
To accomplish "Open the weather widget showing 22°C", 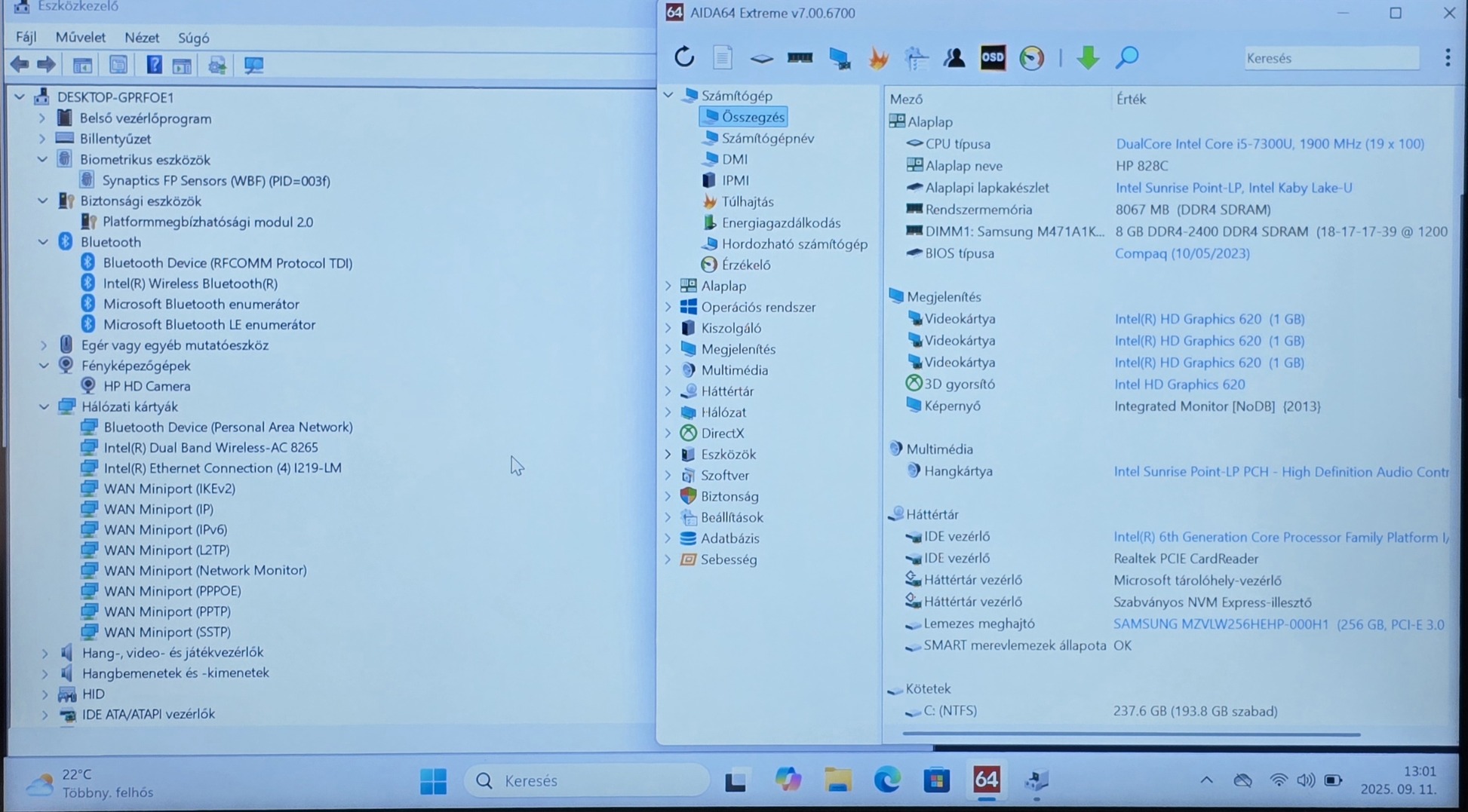I will click(89, 783).
